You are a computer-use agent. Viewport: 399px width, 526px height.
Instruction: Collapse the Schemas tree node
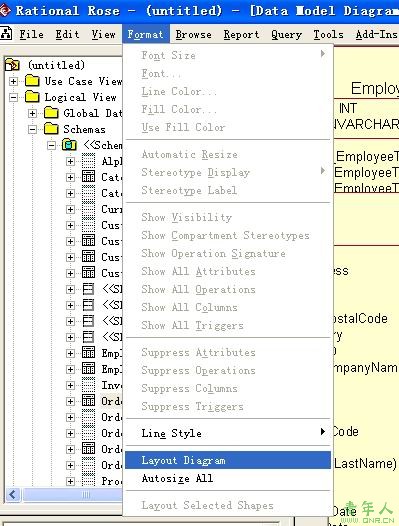click(33, 129)
